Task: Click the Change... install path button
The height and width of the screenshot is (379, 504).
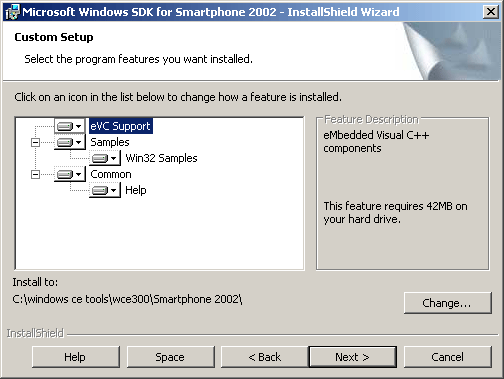Action: pos(447,303)
